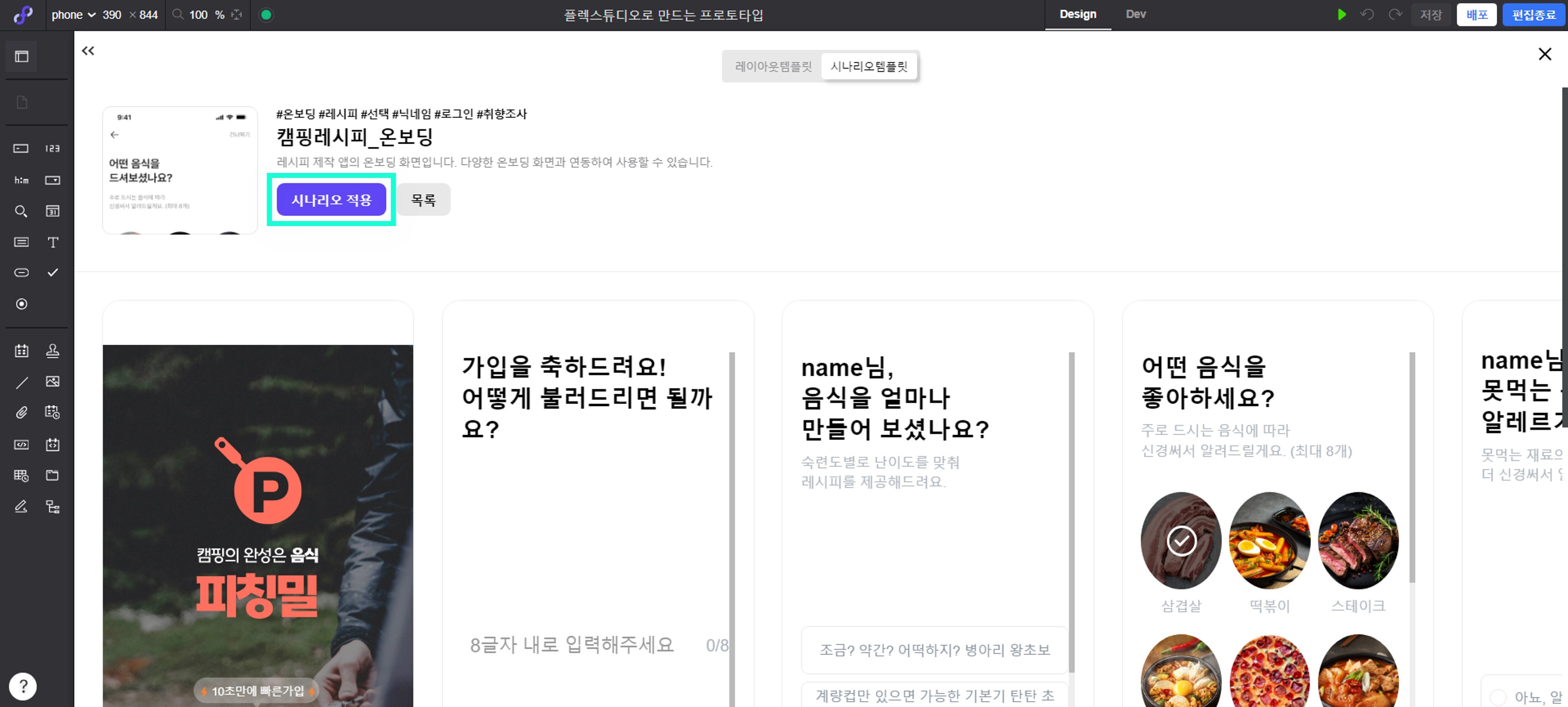Viewport: 1568px width, 707px height.
Task: Undo the last action
Action: coord(1367,15)
